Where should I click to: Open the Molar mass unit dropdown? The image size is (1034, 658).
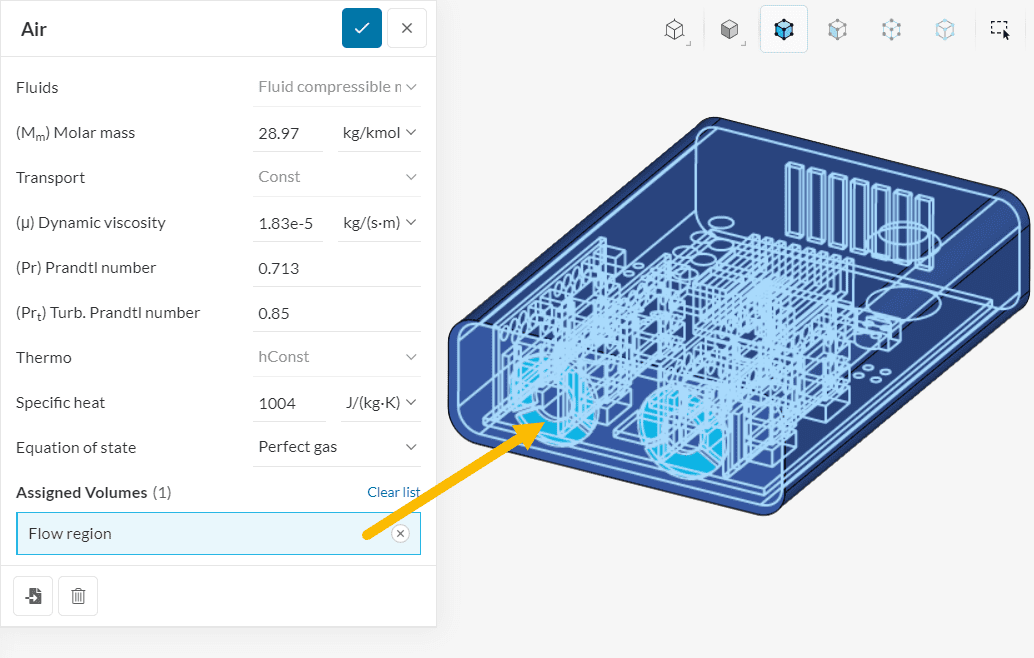coord(379,133)
